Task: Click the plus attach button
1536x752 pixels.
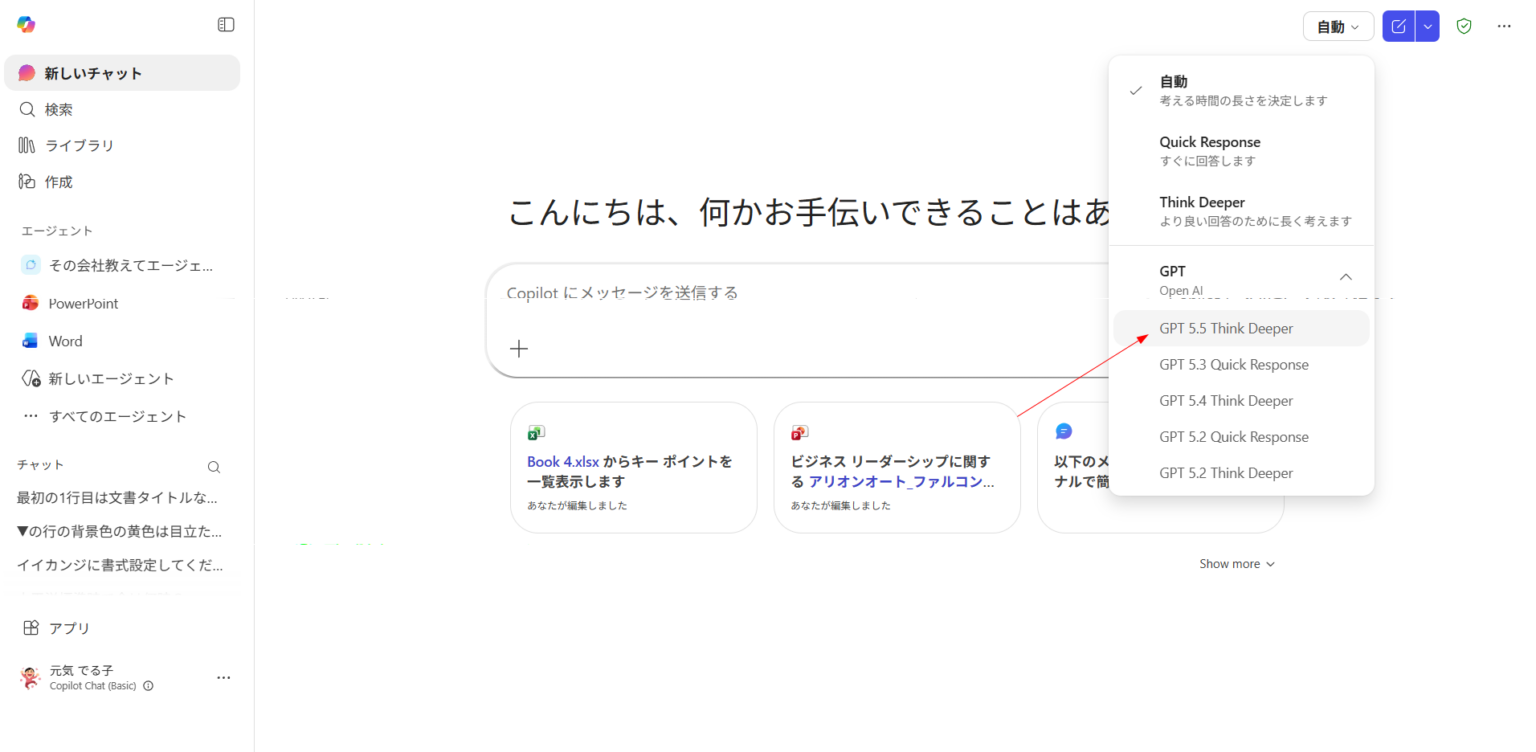Action: pos(518,348)
